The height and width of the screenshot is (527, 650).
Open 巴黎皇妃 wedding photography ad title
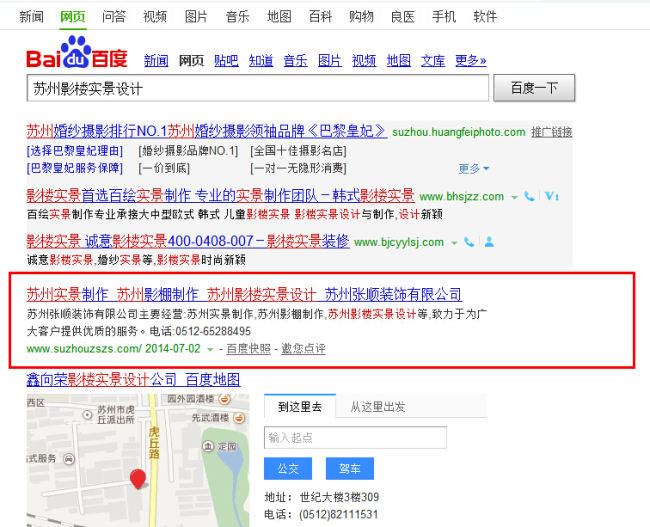click(207, 131)
